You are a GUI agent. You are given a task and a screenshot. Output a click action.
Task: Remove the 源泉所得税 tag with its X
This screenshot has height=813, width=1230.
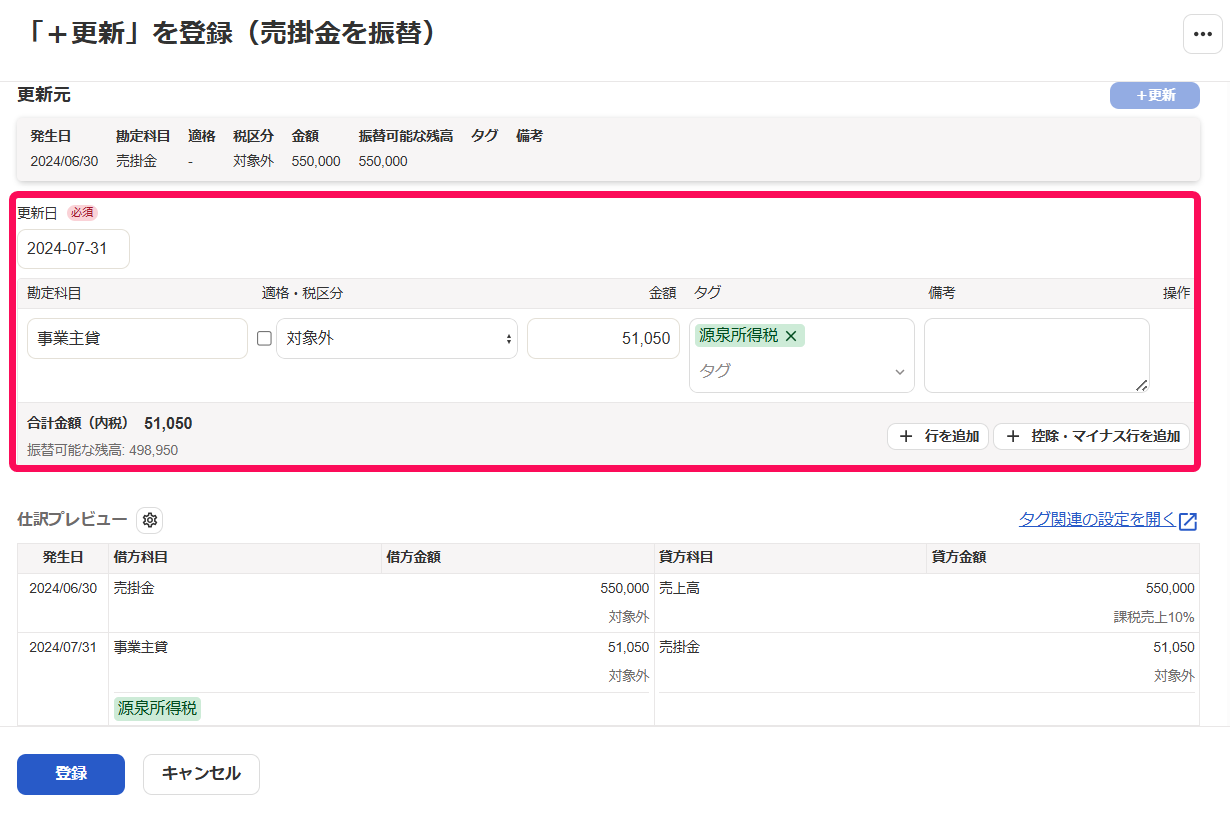tap(791, 336)
